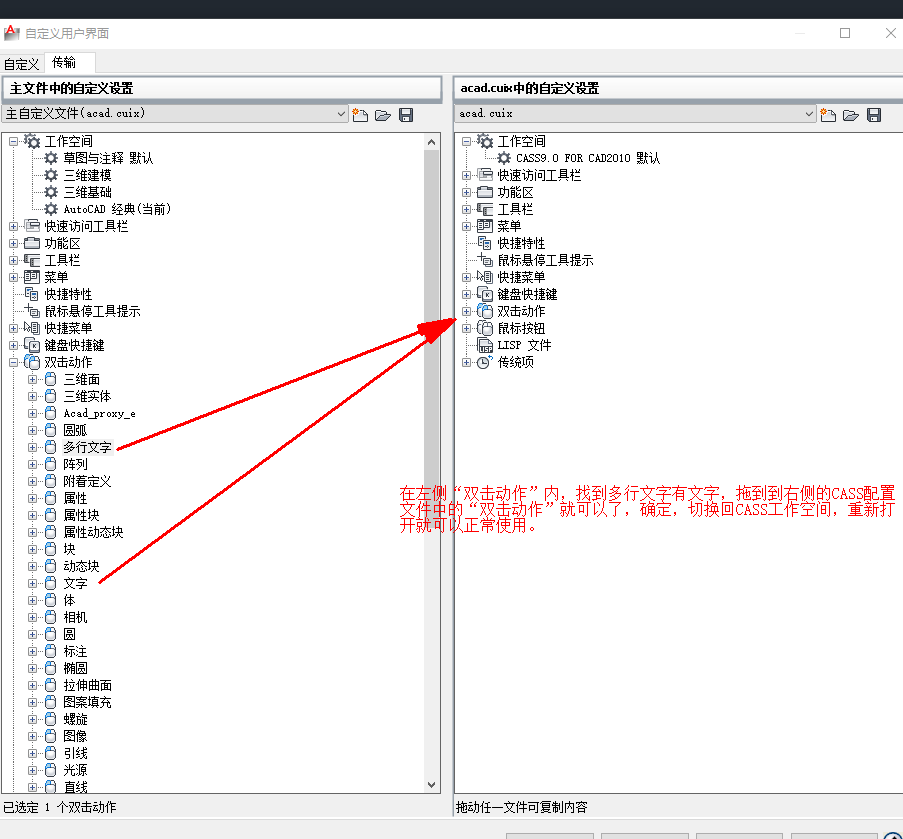Save current customization file in left pane
This screenshot has height=839, width=903.
point(406,115)
